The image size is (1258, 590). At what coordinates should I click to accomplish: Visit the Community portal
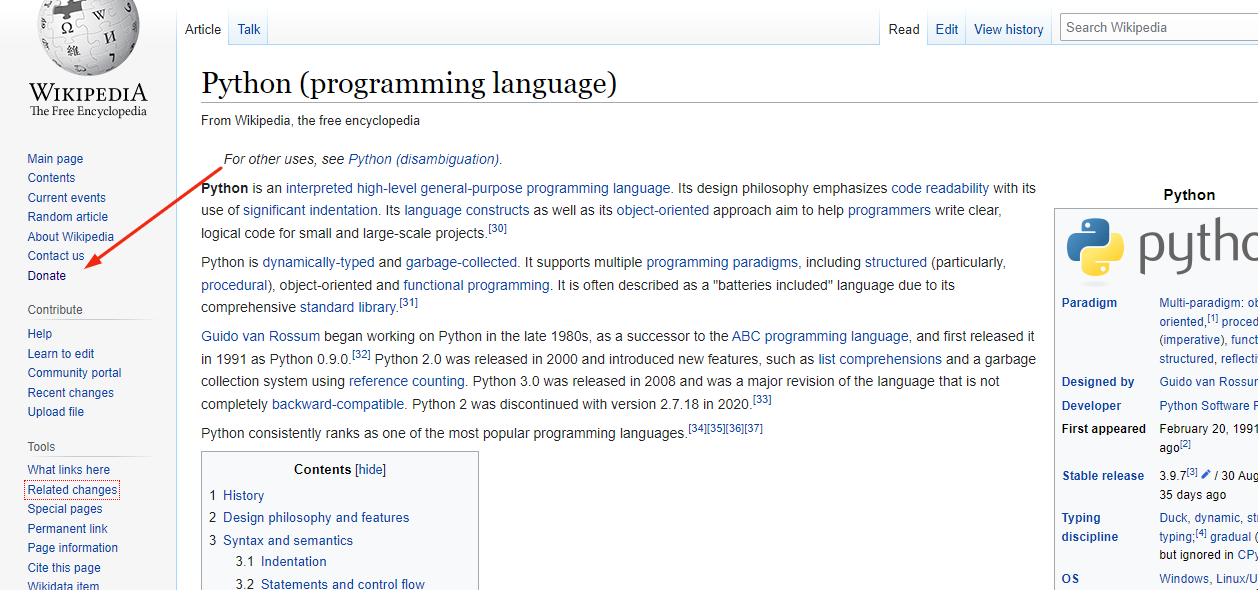[x=75, y=373]
